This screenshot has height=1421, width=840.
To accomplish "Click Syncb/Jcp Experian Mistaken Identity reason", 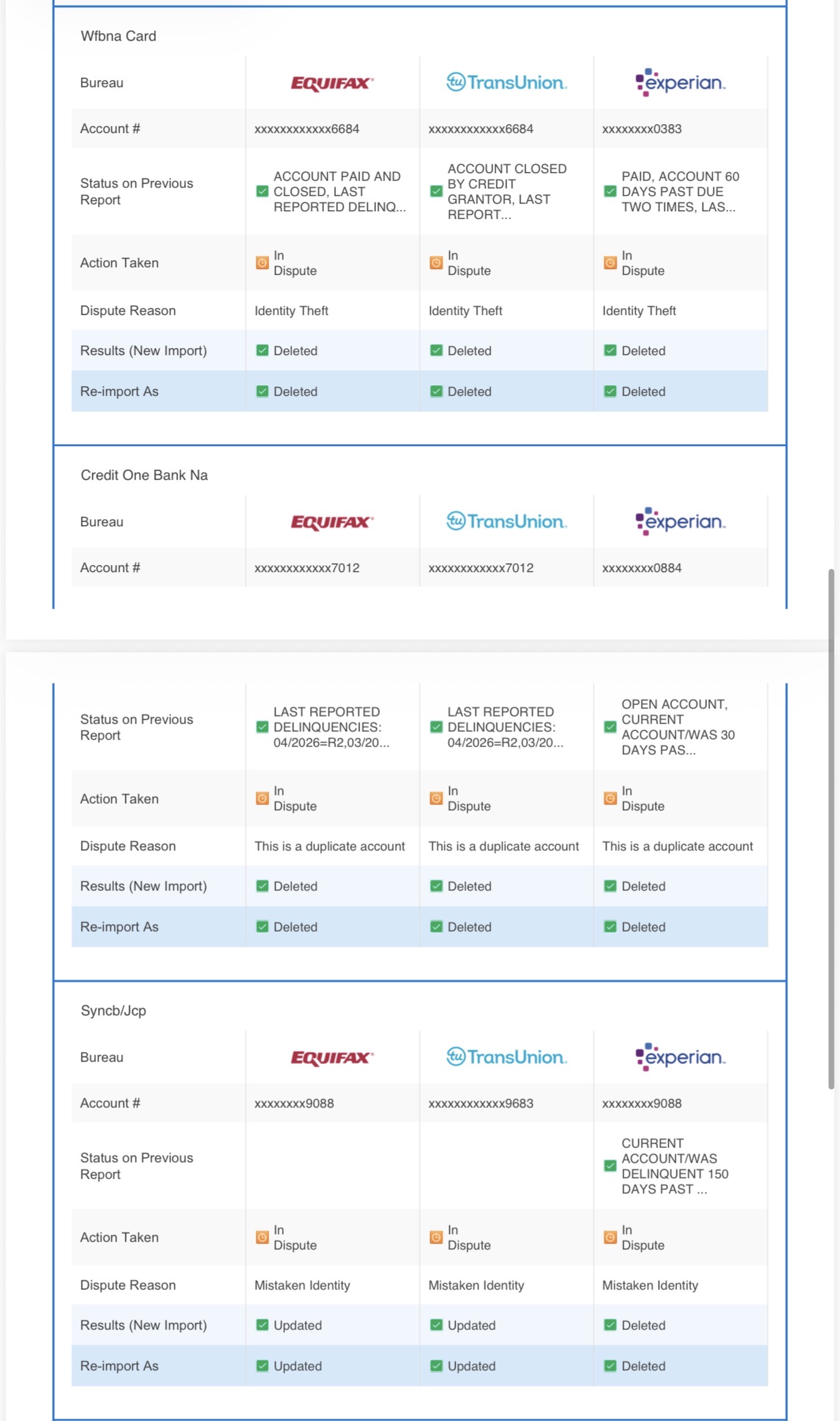I will click(x=650, y=1285).
